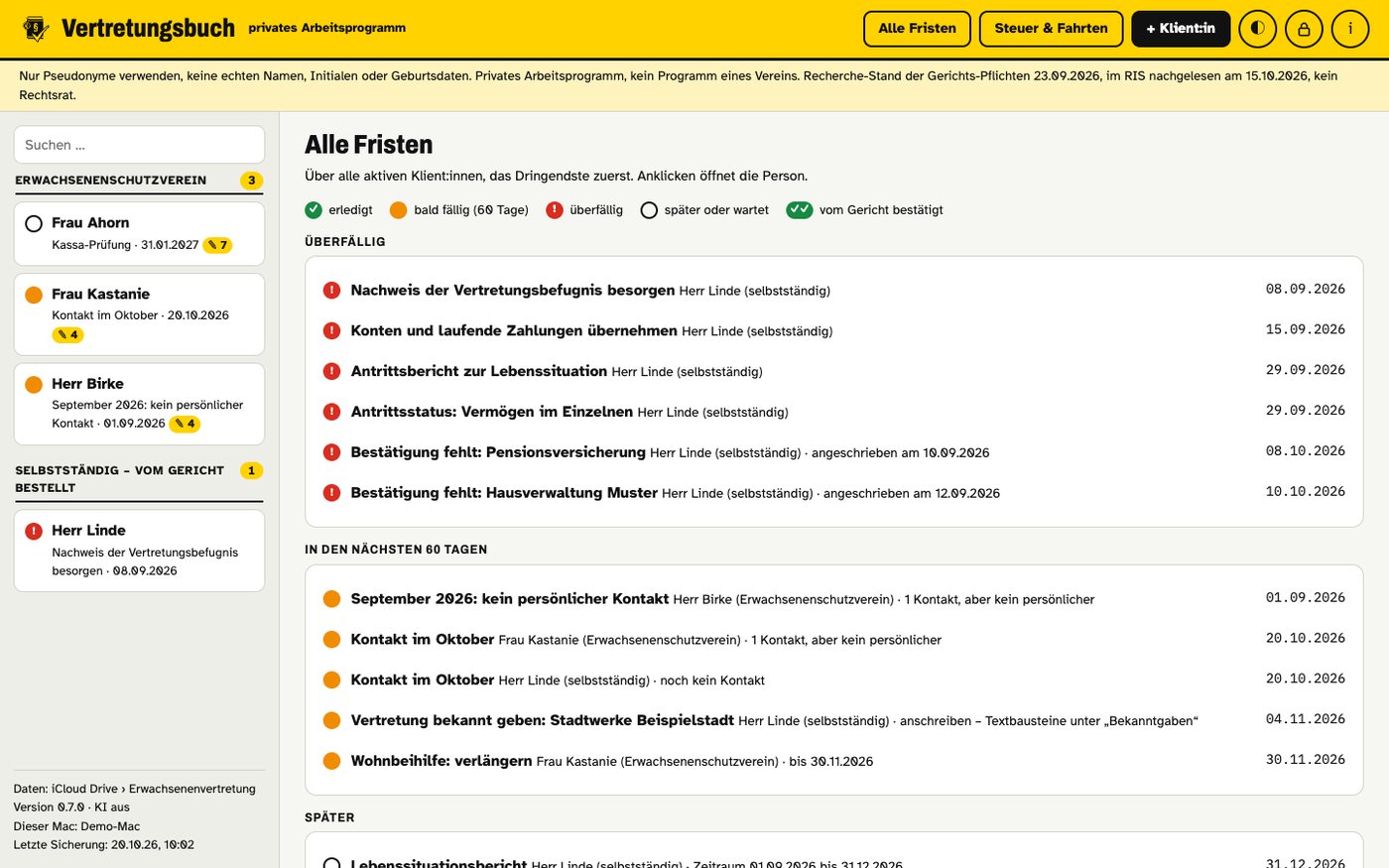Click the 'Daten: iCloud Drive › Erwachsenenvertretung' path
This screenshot has height=868, width=1389.
(x=135, y=789)
